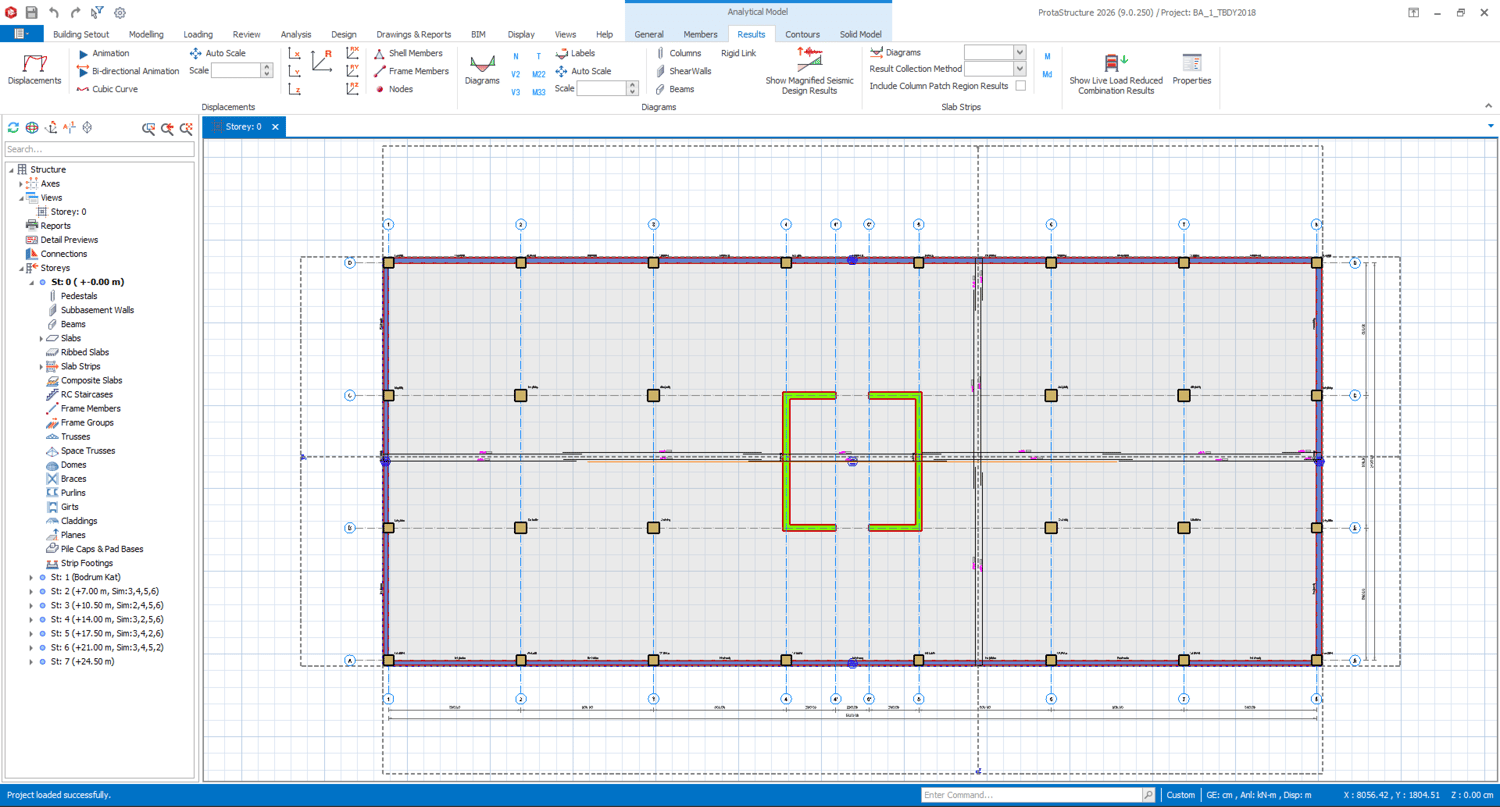Viewport: 1500px width, 807px height.
Task: Check Include Column Patch Region Results
Action: click(x=1020, y=86)
